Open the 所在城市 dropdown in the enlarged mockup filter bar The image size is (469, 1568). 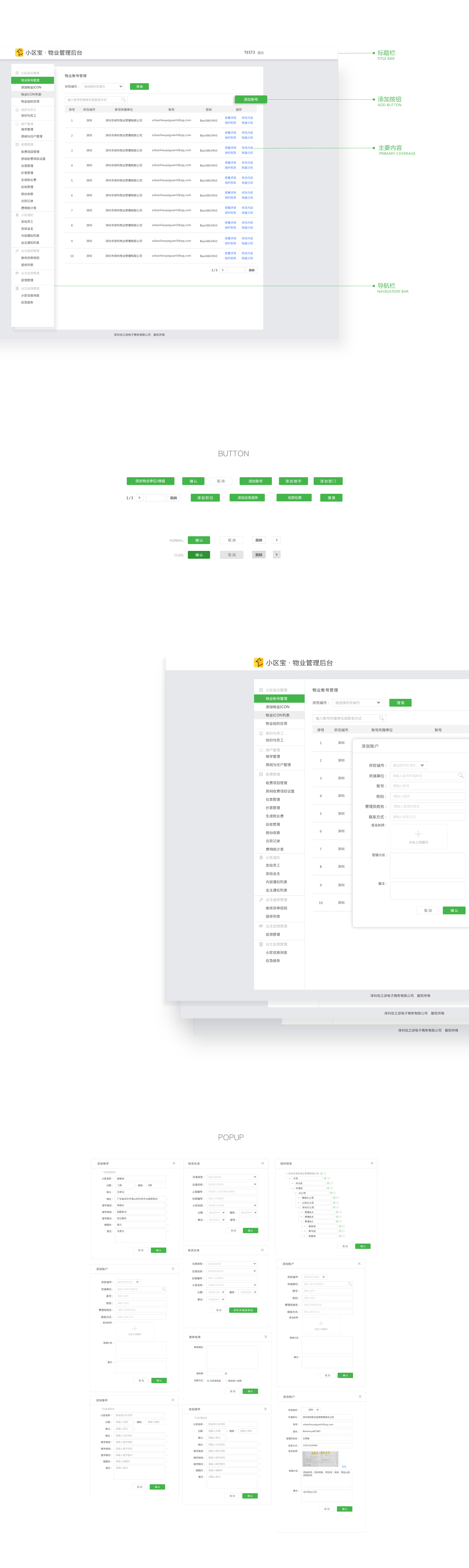click(x=358, y=702)
